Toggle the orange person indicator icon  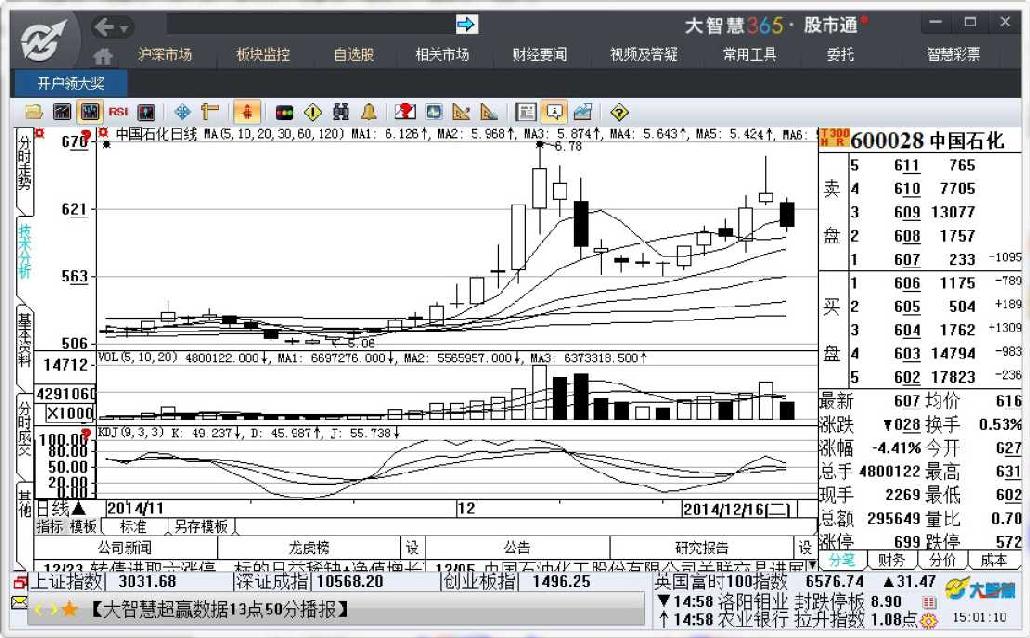[x=247, y=112]
